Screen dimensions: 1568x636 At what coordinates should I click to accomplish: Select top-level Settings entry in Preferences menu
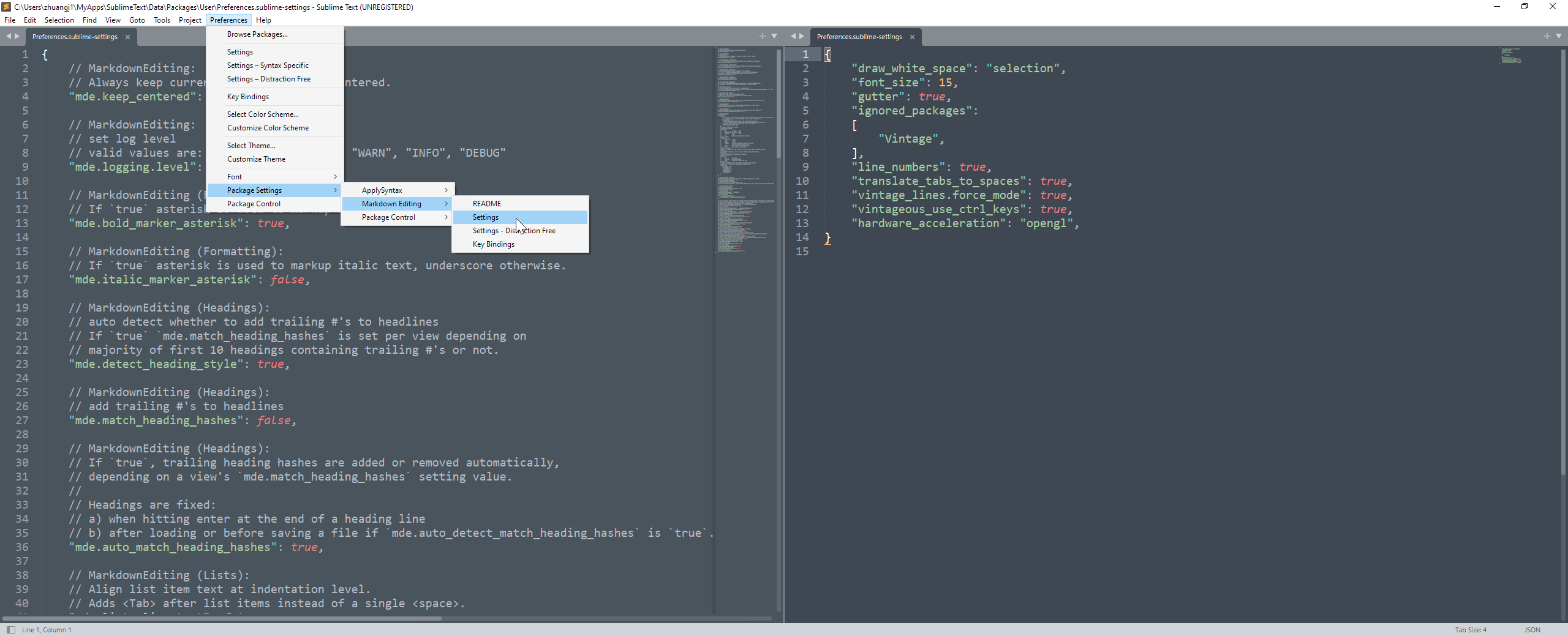[274, 52]
